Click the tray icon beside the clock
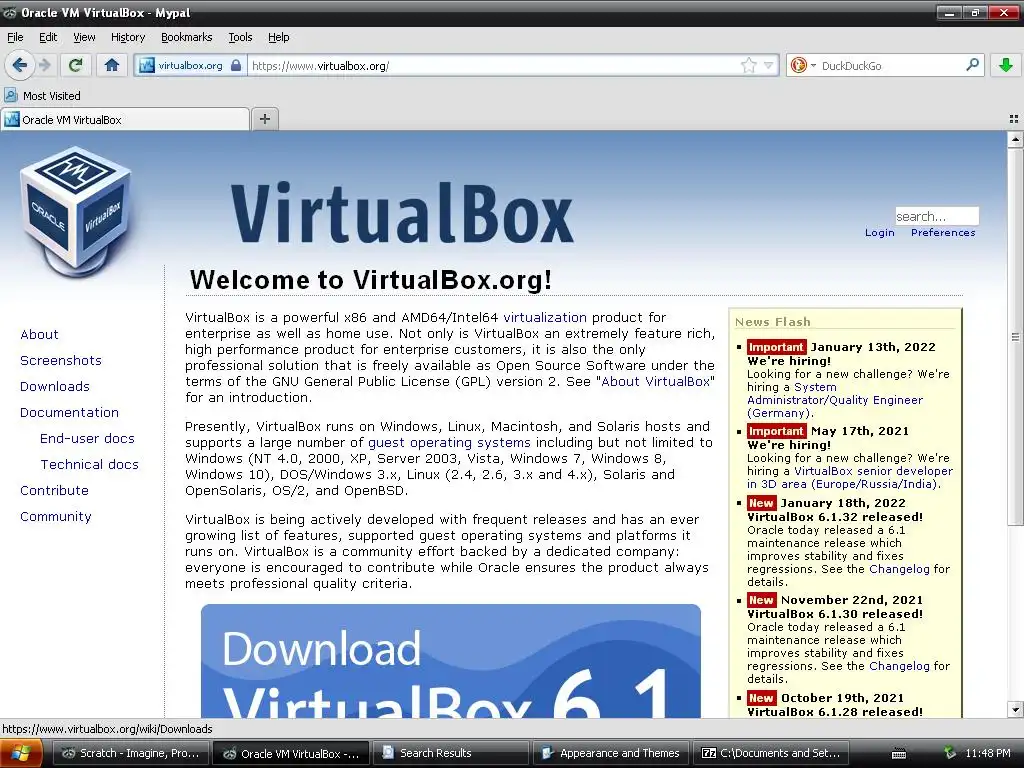This screenshot has height=768, width=1024. click(950, 753)
